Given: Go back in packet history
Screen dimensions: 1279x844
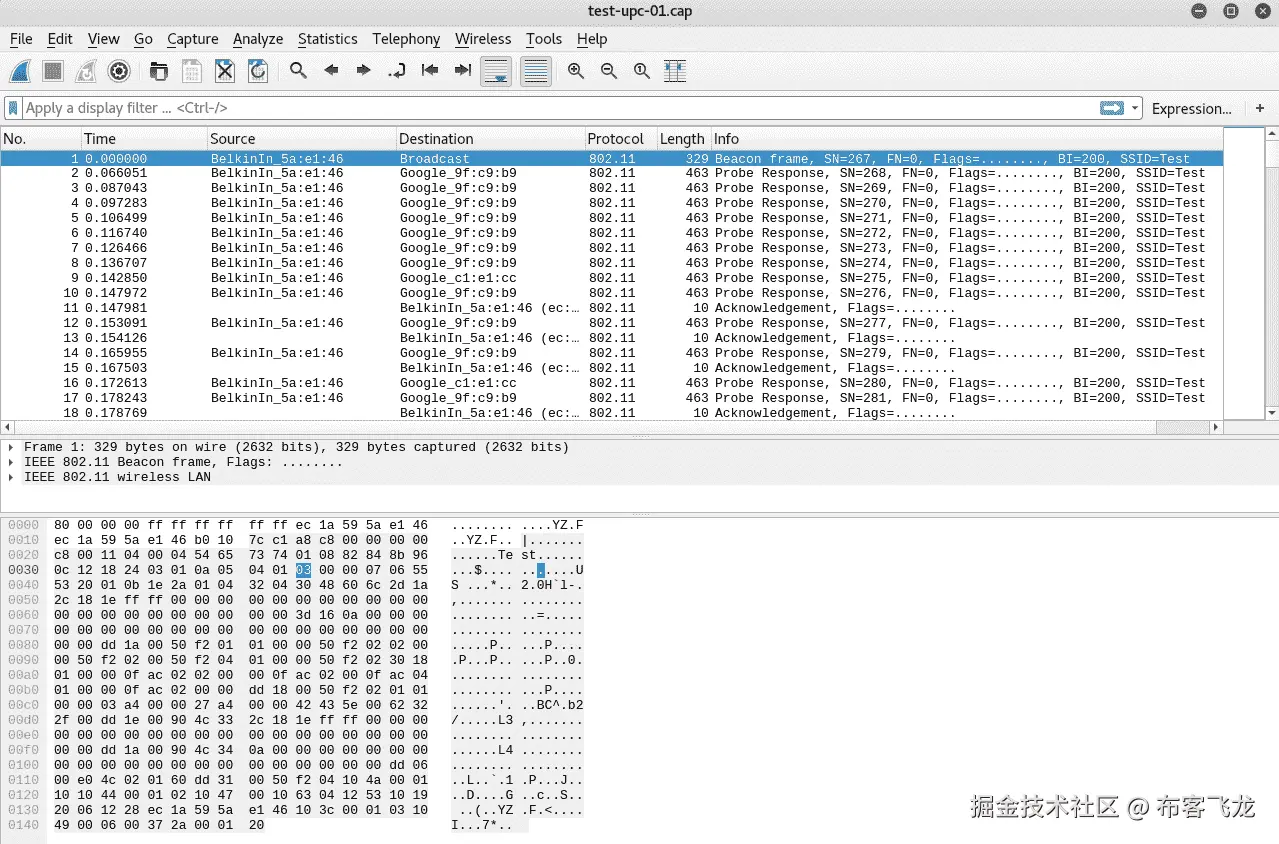Looking at the screenshot, I should click(331, 71).
